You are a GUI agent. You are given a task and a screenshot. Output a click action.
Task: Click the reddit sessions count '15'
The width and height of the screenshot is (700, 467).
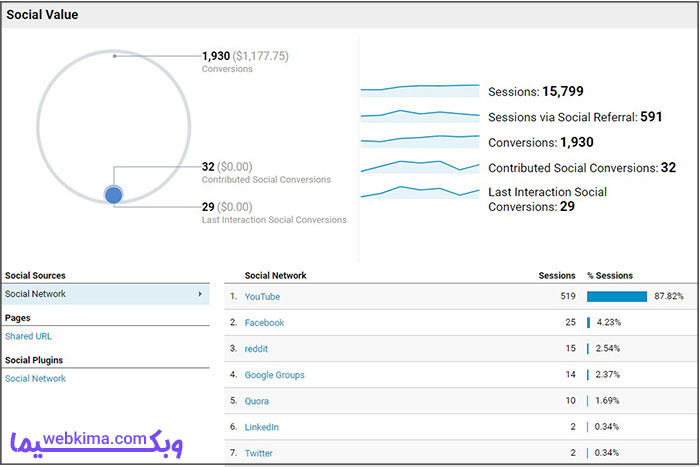click(x=571, y=349)
